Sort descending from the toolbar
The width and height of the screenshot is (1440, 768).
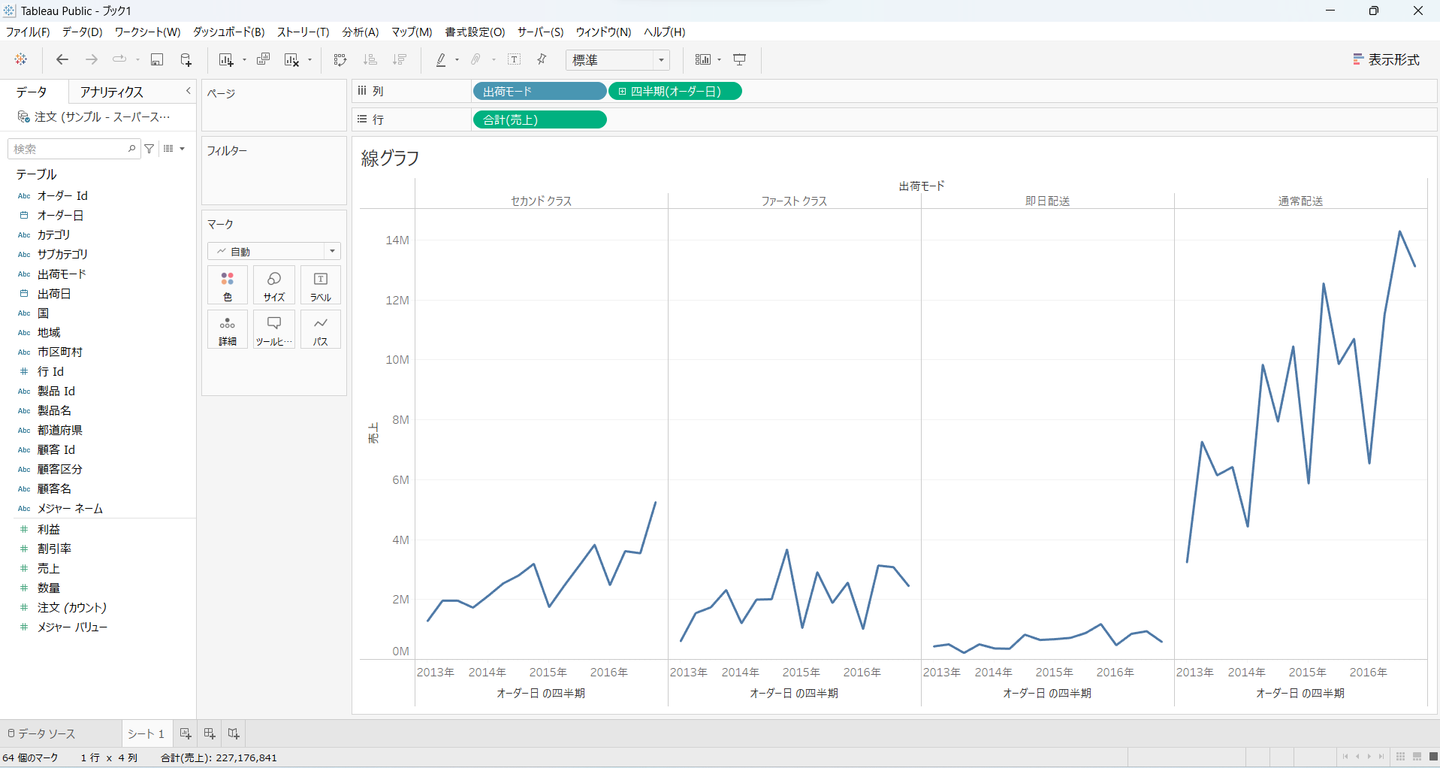400,60
